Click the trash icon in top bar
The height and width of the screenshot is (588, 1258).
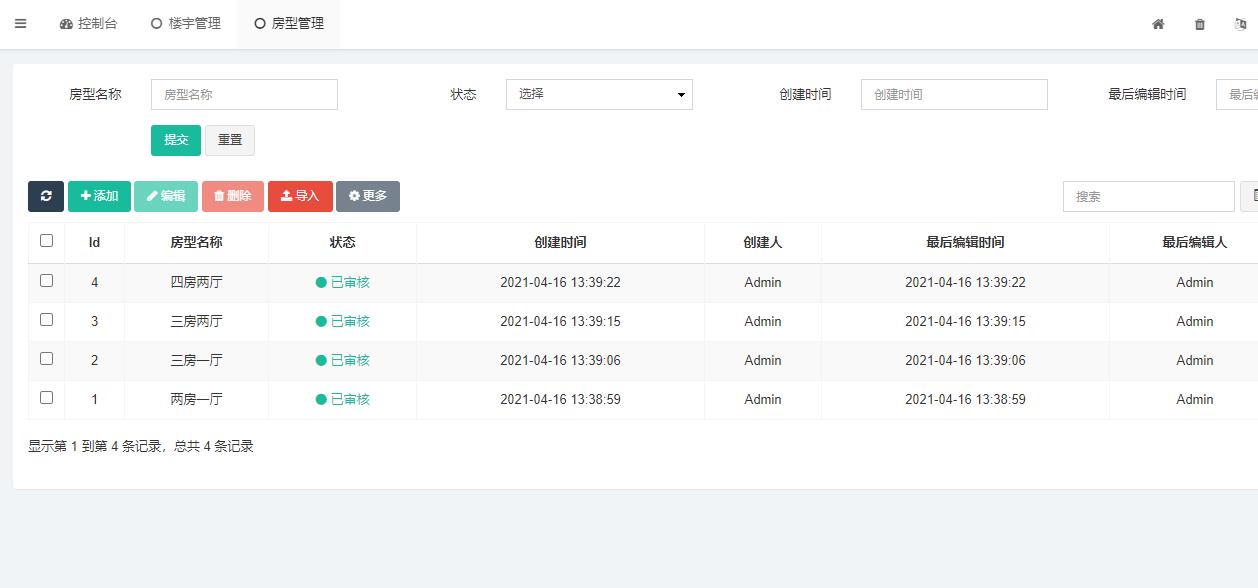(1200, 24)
